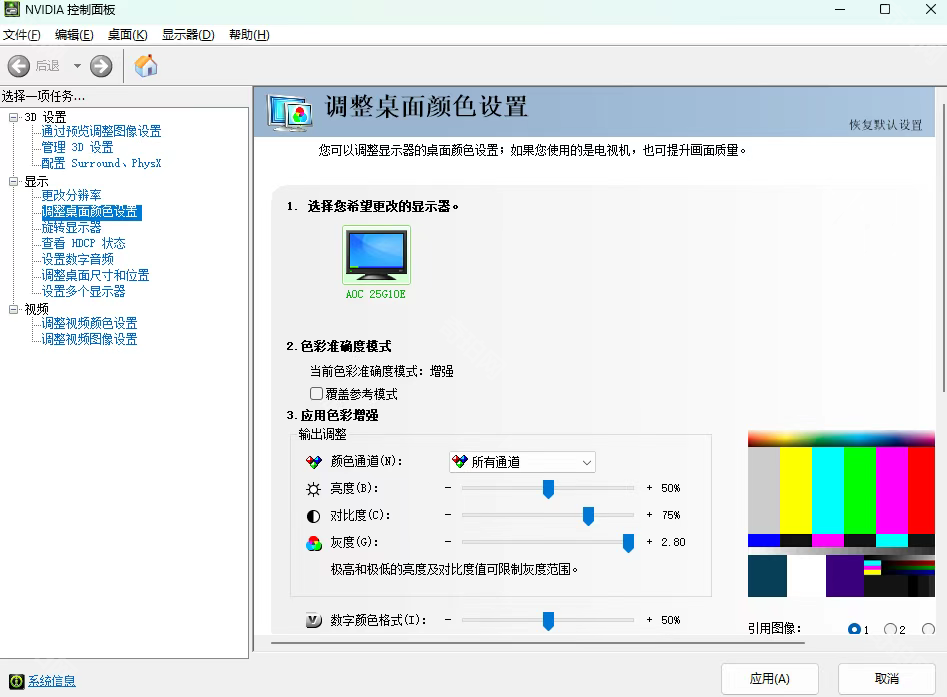Click the digital vibrance icon
This screenshot has height=697, width=947.
[x=313, y=620]
